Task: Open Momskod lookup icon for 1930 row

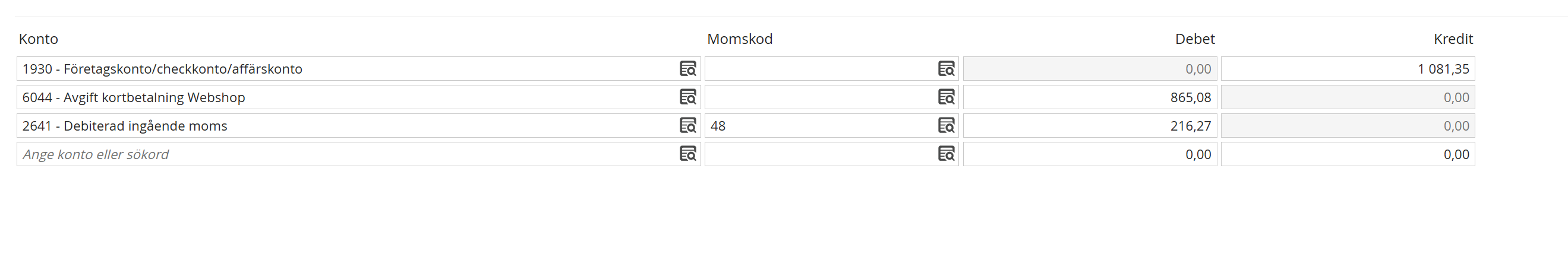Action: pyautogui.click(x=947, y=69)
